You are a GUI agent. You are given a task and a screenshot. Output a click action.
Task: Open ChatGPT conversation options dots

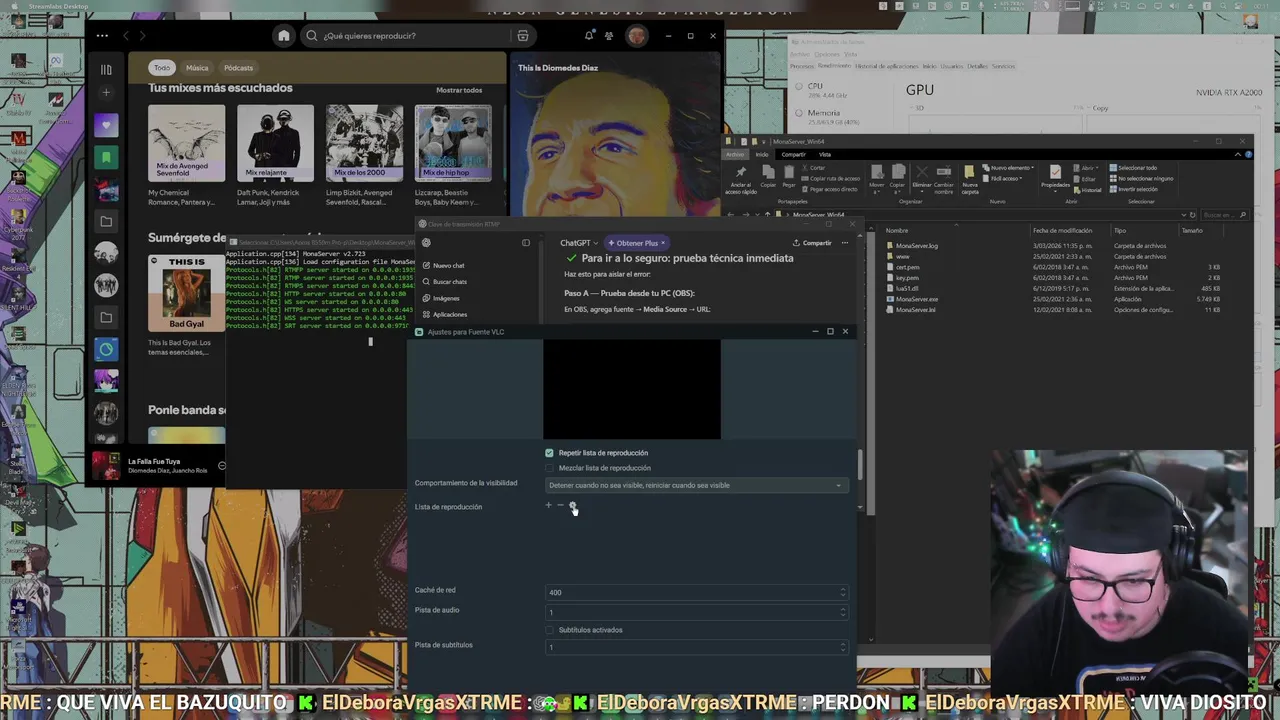click(845, 243)
